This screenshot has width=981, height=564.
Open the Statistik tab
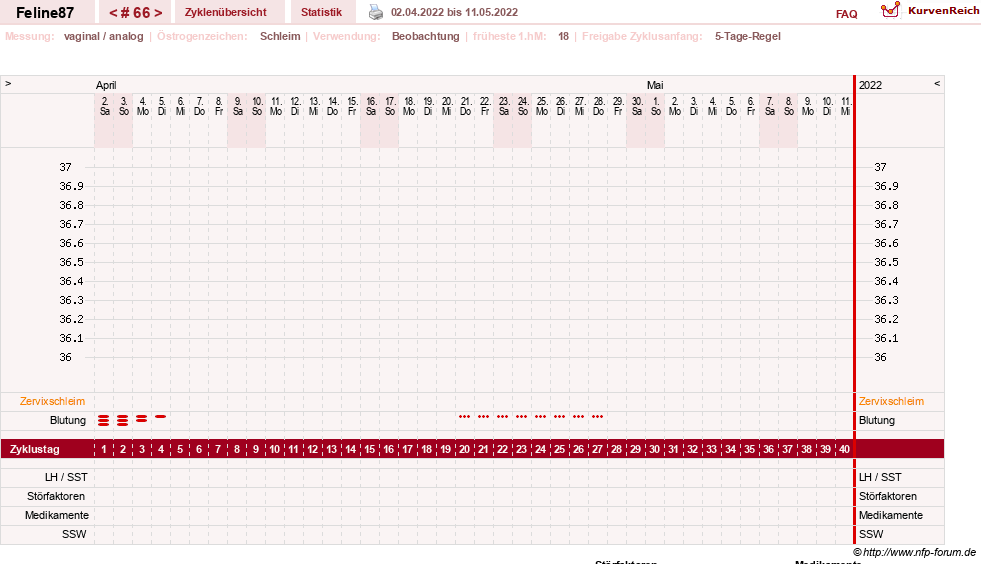[322, 12]
